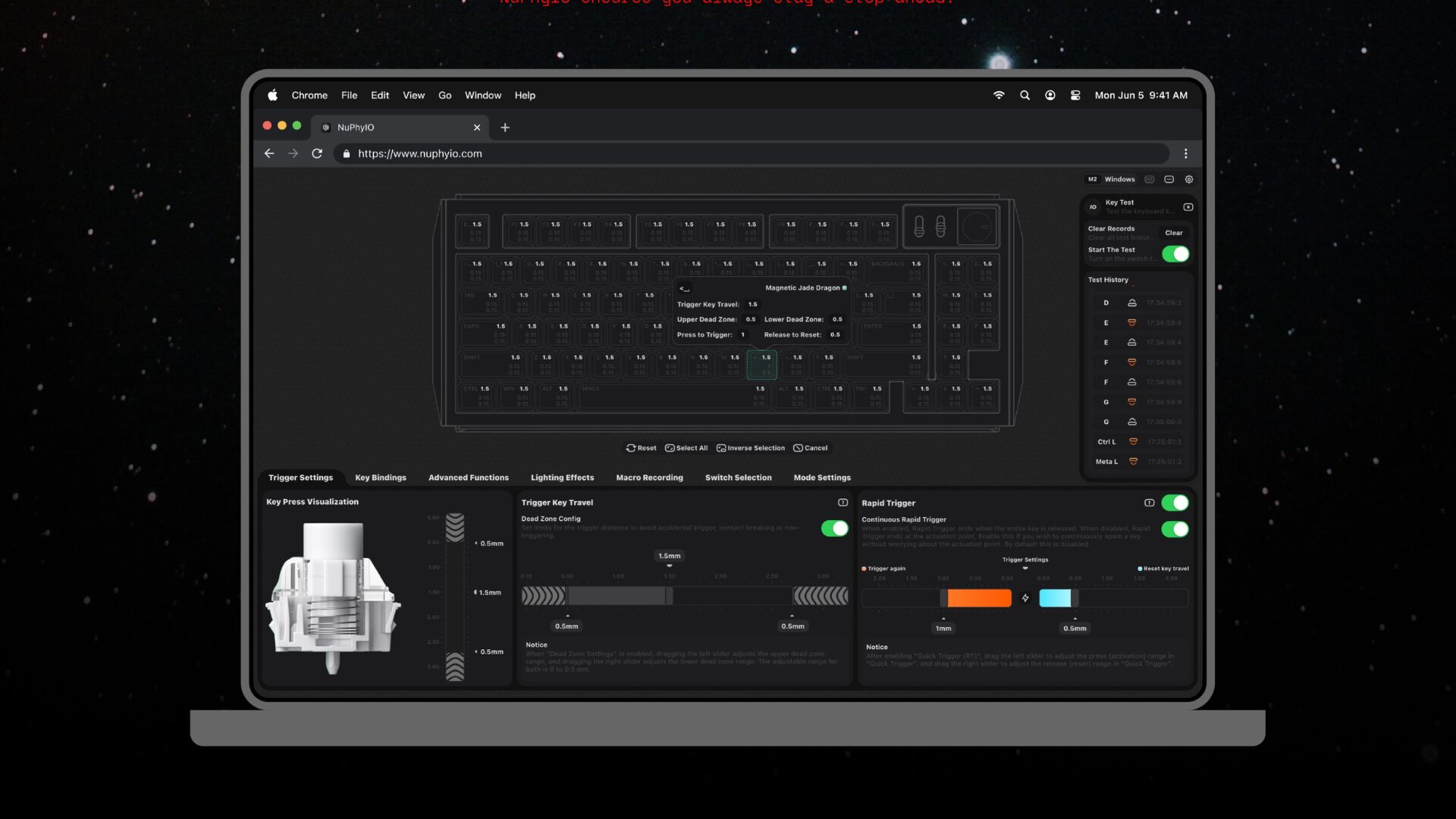This screenshot has width=1456, height=819.
Task: Click the highlighted green key on keyboard
Action: [x=762, y=365]
